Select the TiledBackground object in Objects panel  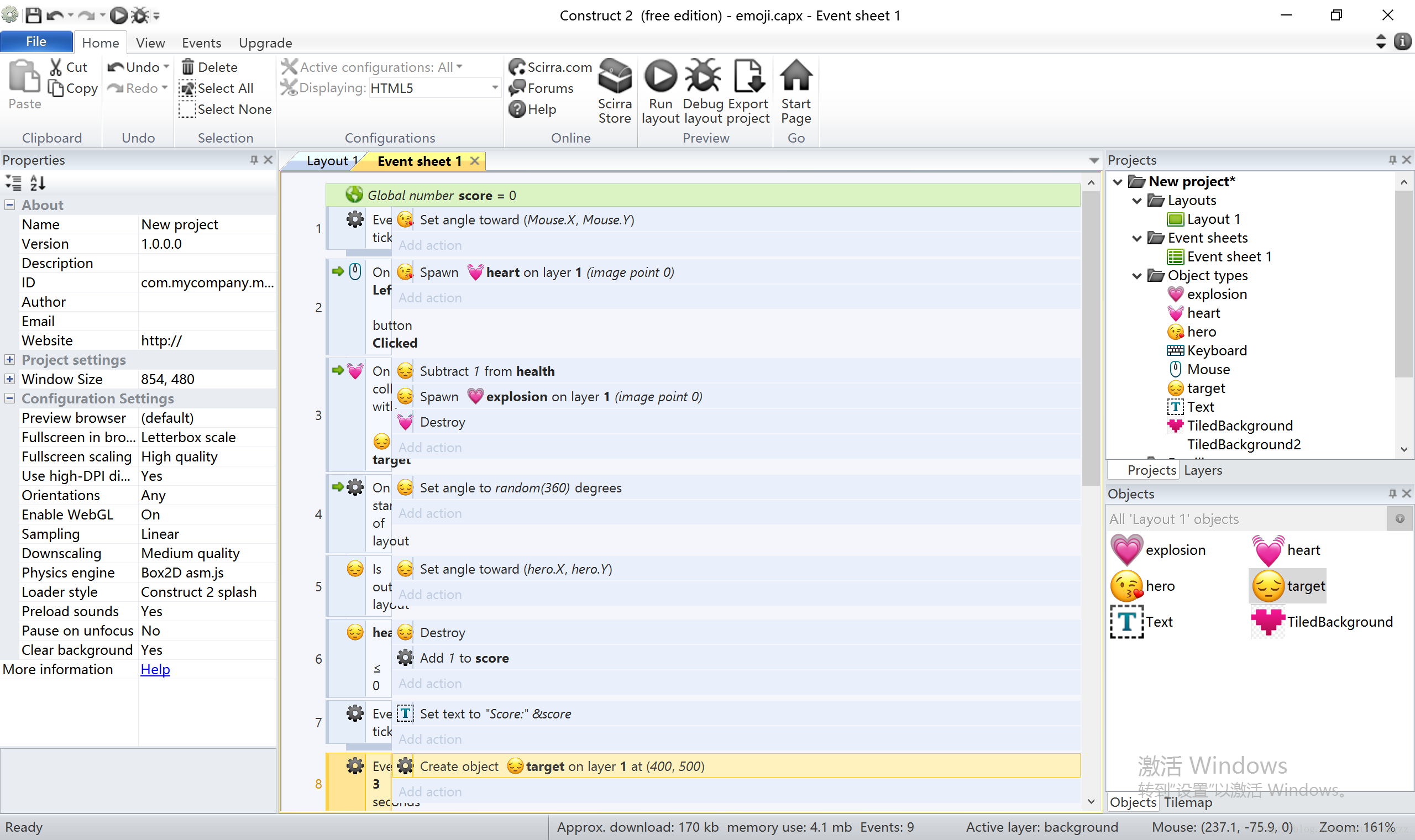(x=1322, y=622)
